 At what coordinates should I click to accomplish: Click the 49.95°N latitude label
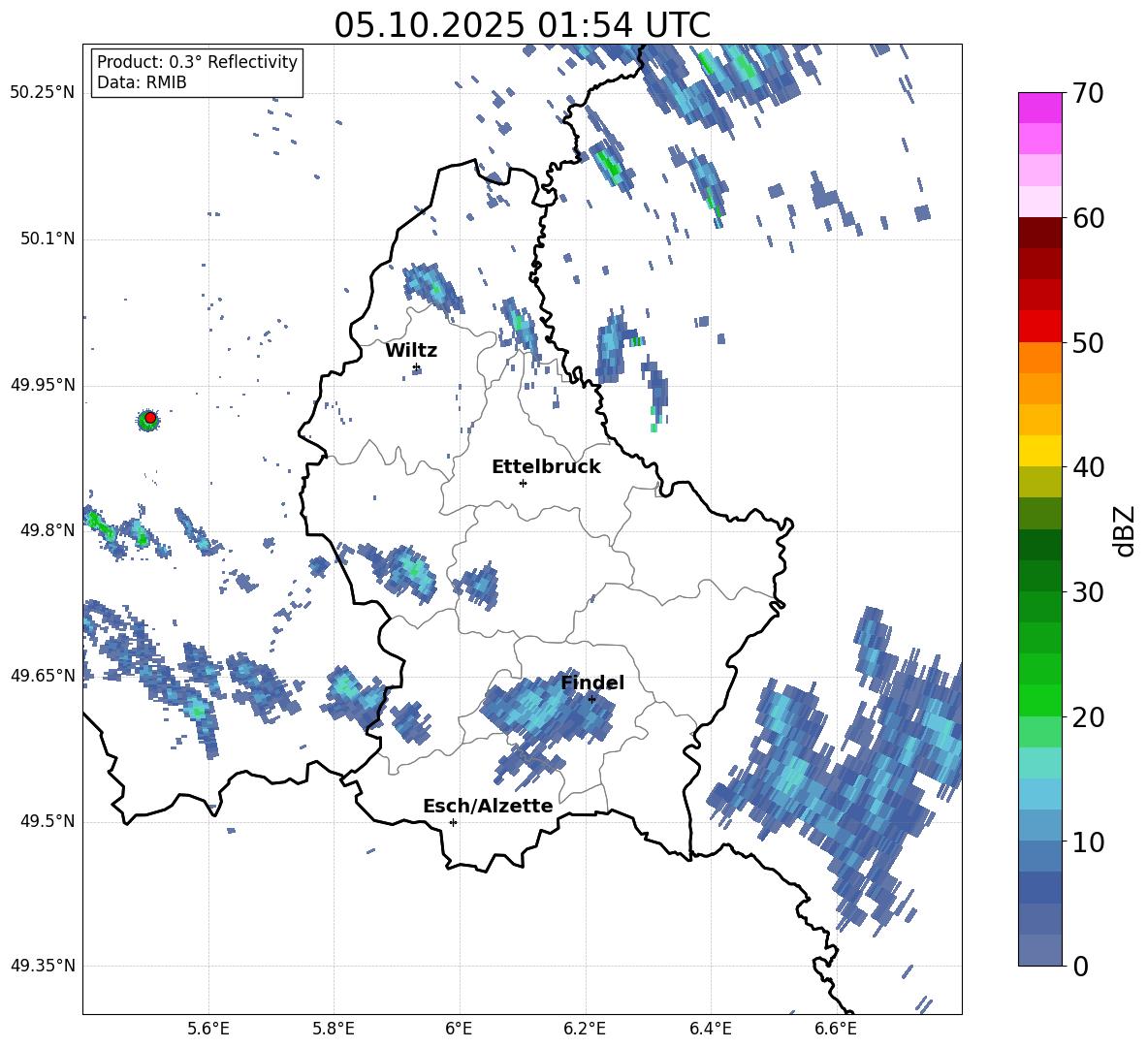43,385
